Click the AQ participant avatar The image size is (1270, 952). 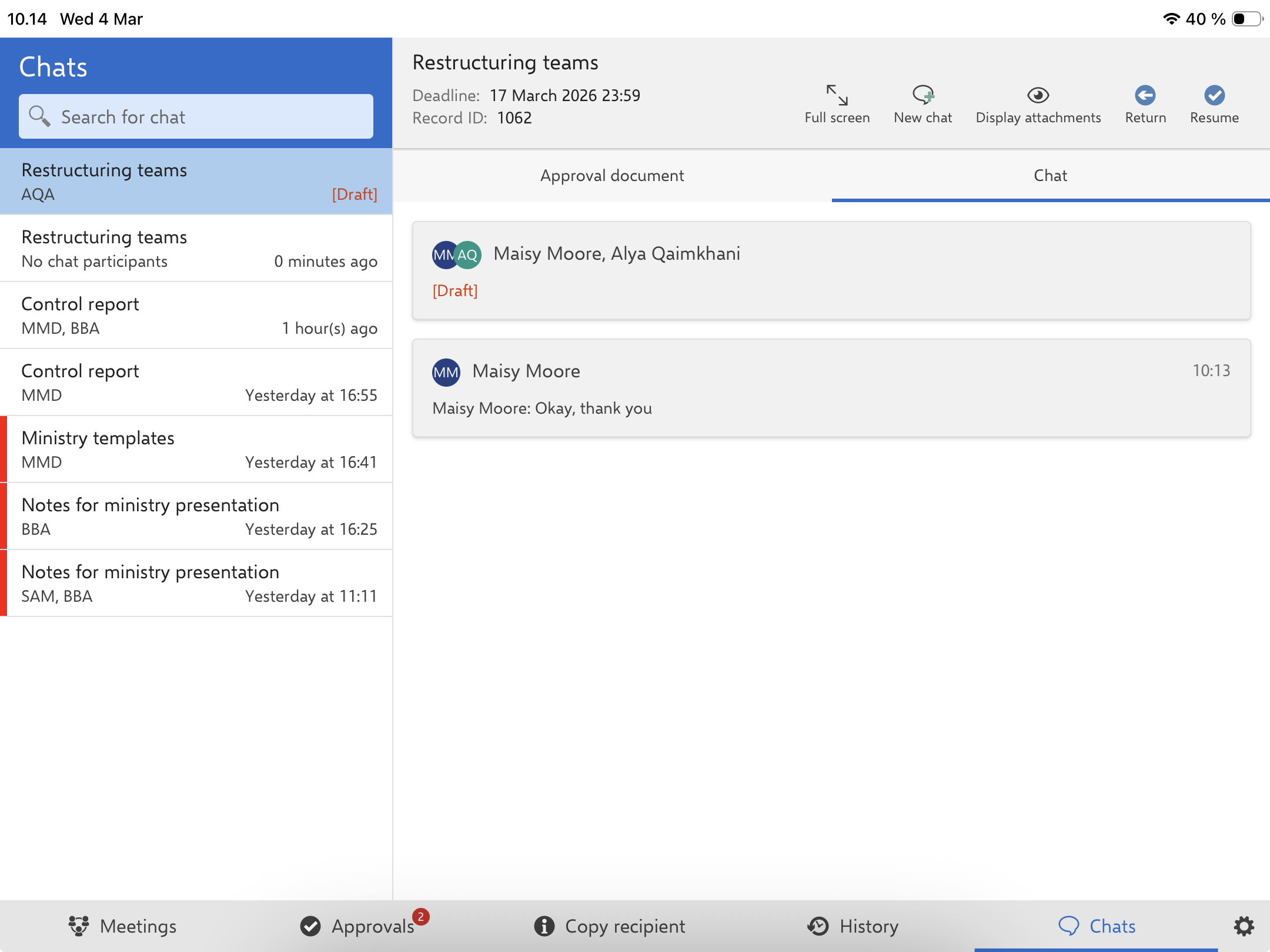[468, 255]
